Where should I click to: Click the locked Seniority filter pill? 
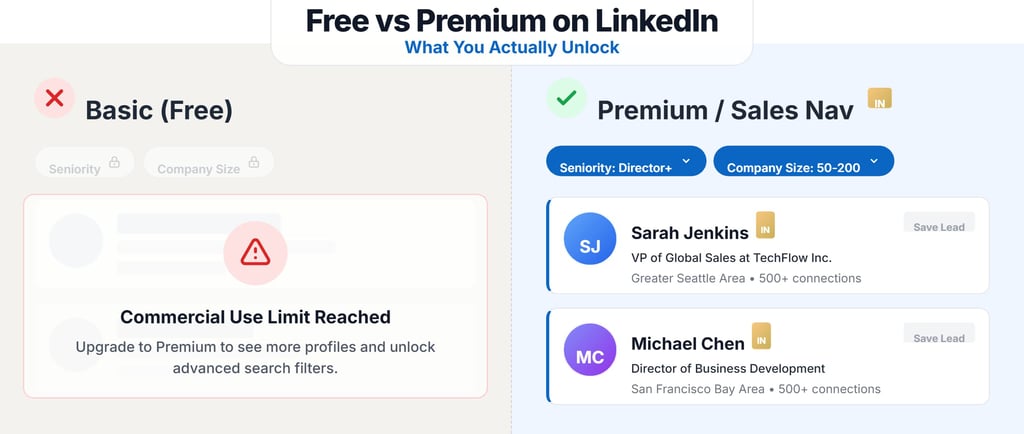(x=85, y=163)
